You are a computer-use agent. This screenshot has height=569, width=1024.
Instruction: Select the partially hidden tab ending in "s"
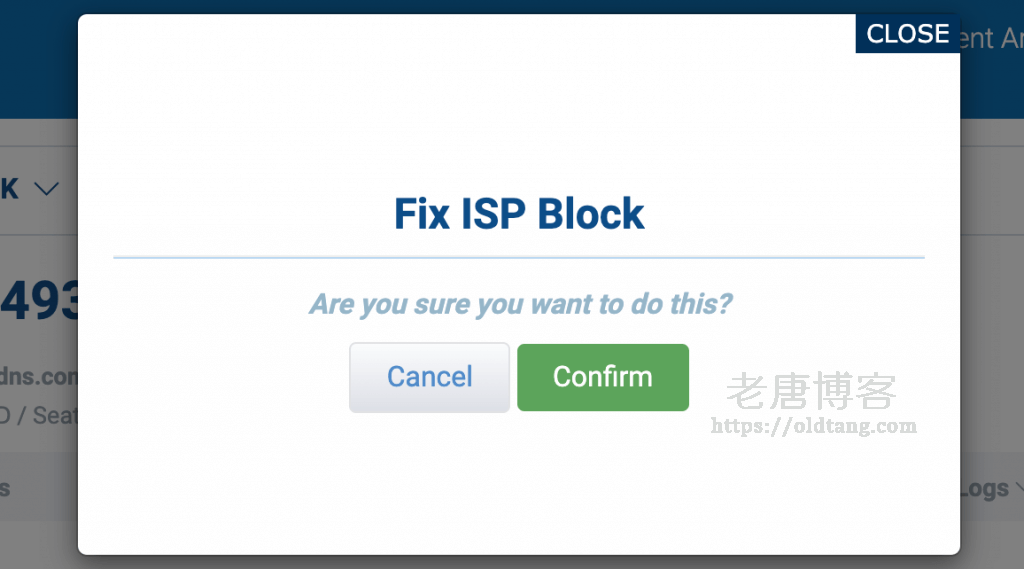[x=5, y=488]
